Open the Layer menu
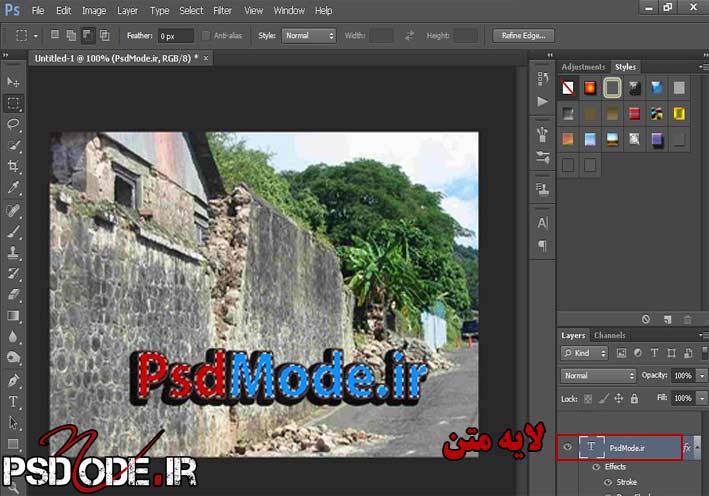This screenshot has width=709, height=496. pos(127,10)
